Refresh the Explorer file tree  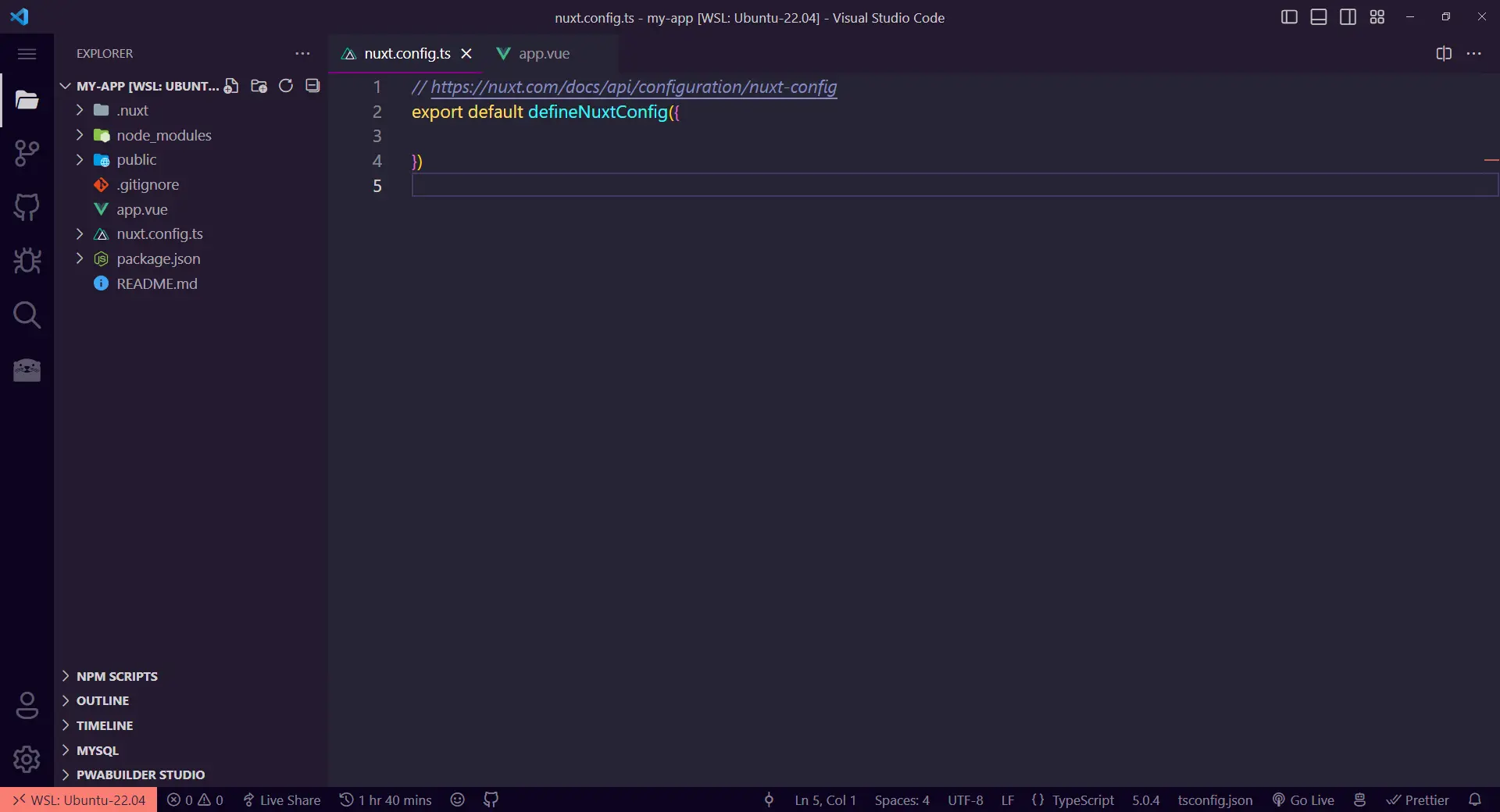(x=286, y=86)
